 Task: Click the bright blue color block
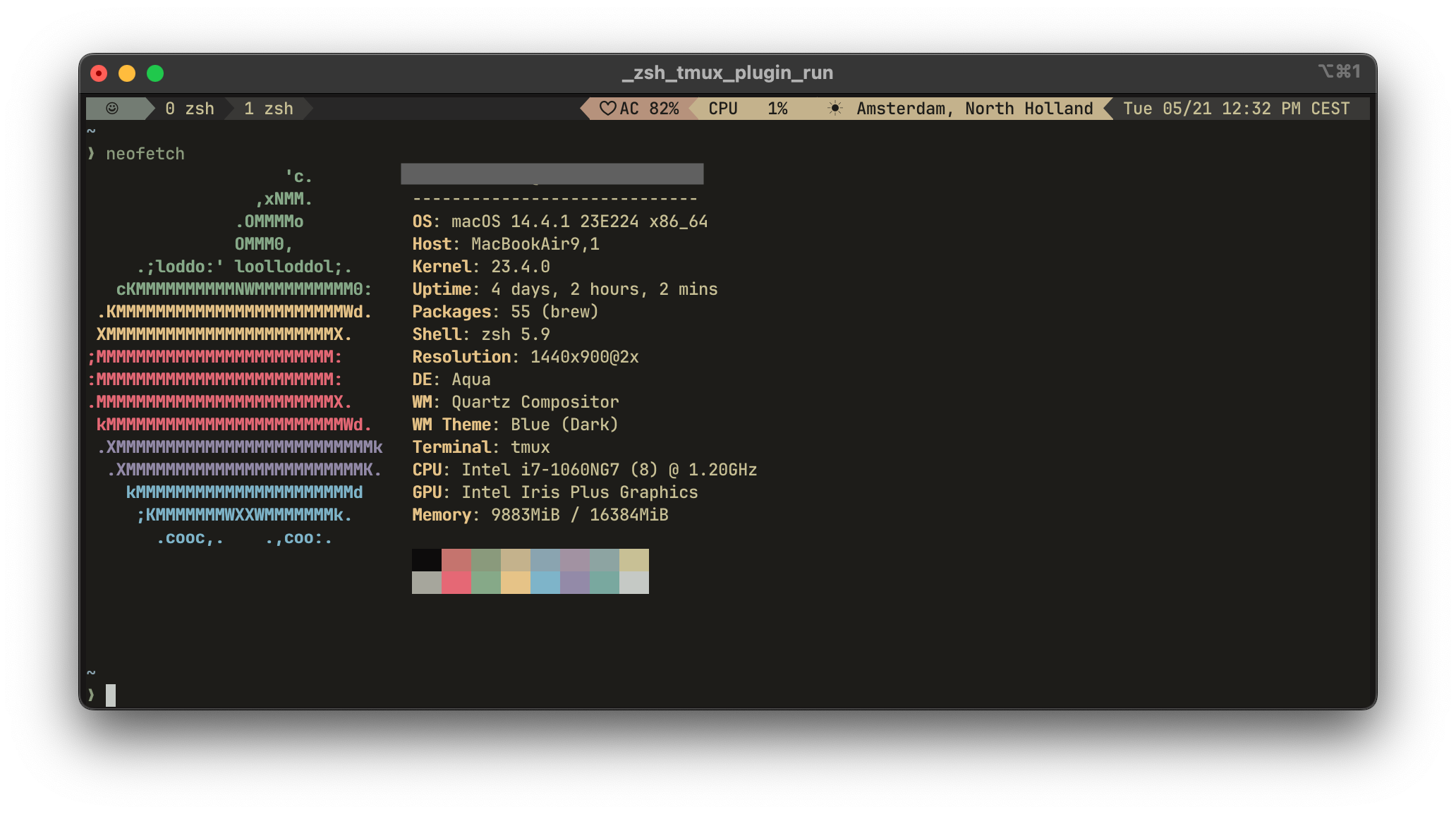(x=545, y=583)
